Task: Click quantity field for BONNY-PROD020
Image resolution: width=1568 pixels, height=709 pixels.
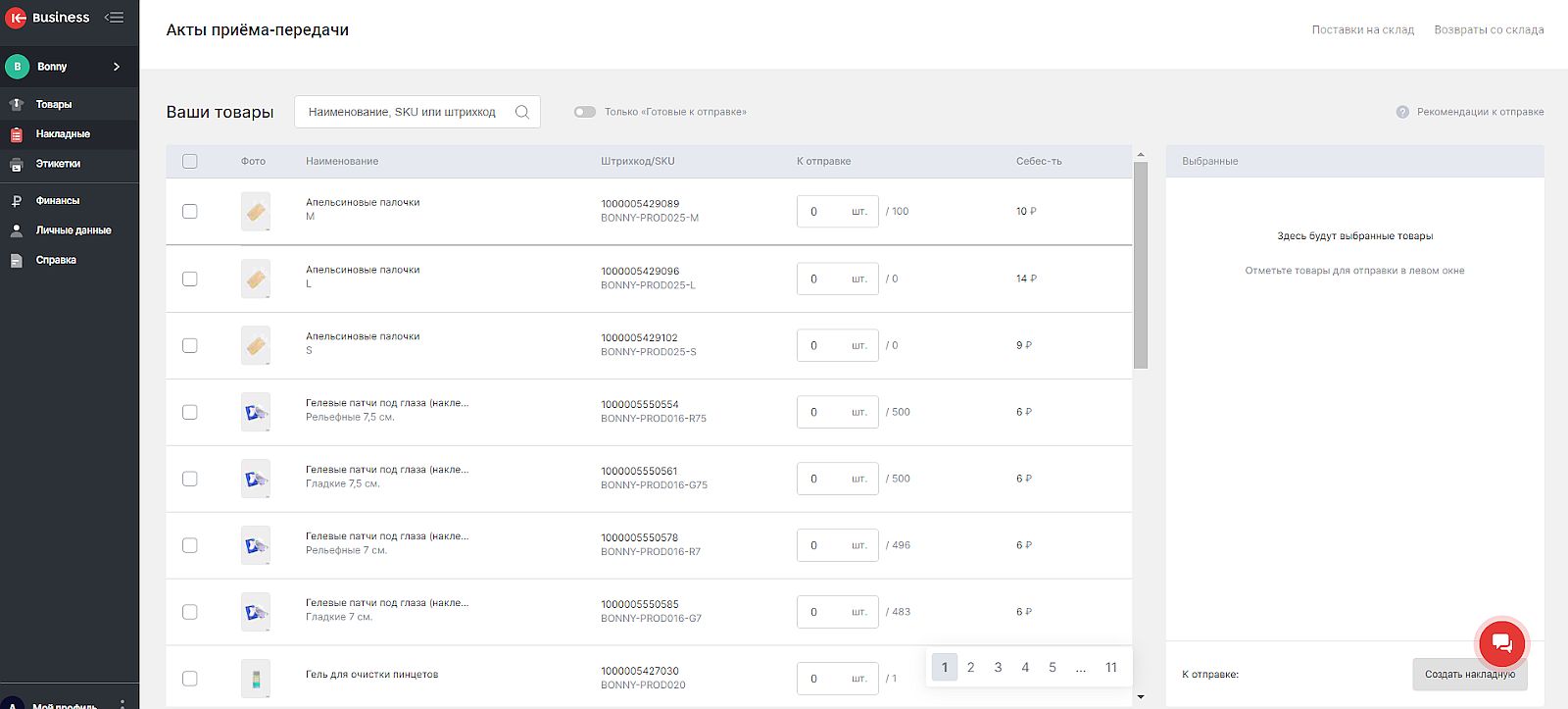Action: coord(837,679)
